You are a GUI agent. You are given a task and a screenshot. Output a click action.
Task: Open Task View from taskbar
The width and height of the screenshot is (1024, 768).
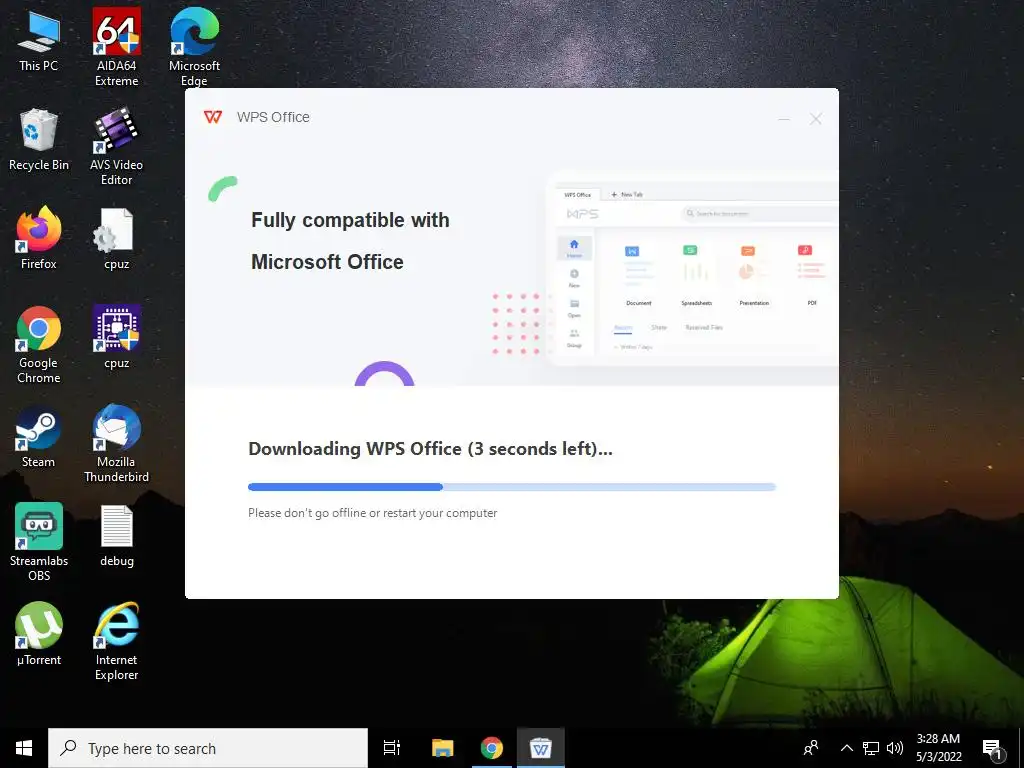click(392, 748)
